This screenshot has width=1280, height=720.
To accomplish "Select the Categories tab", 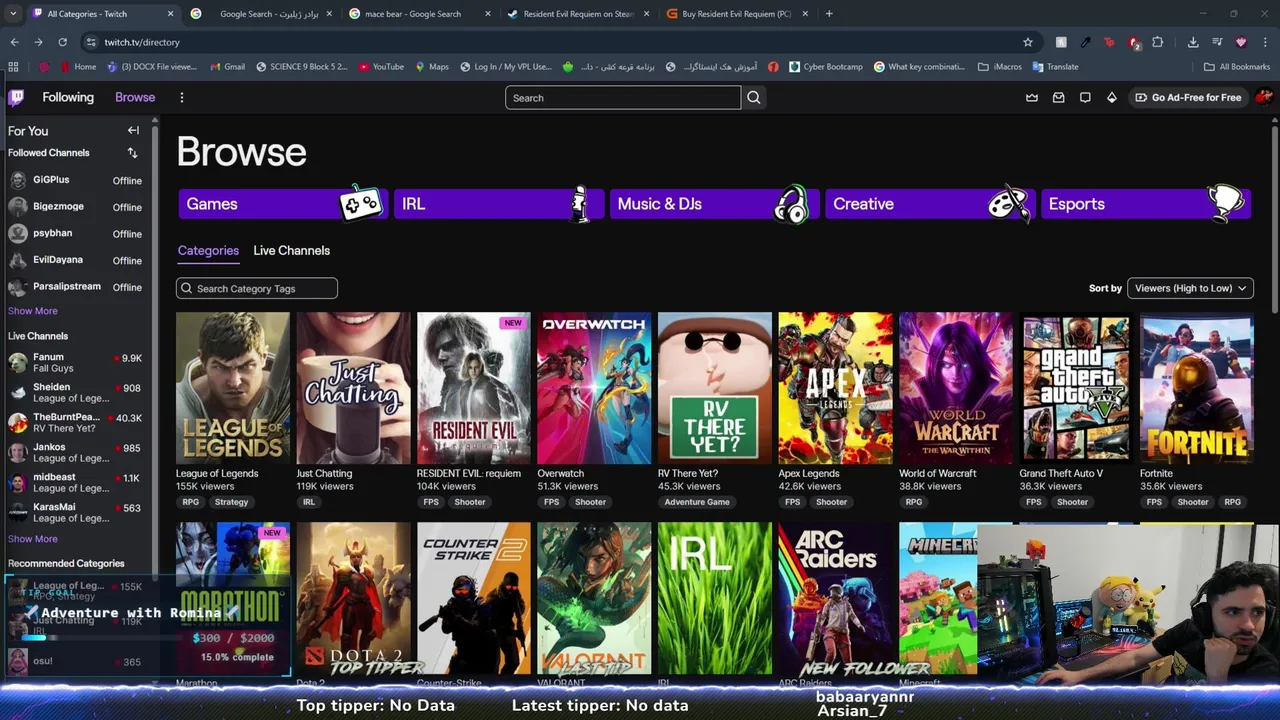I will tap(208, 250).
